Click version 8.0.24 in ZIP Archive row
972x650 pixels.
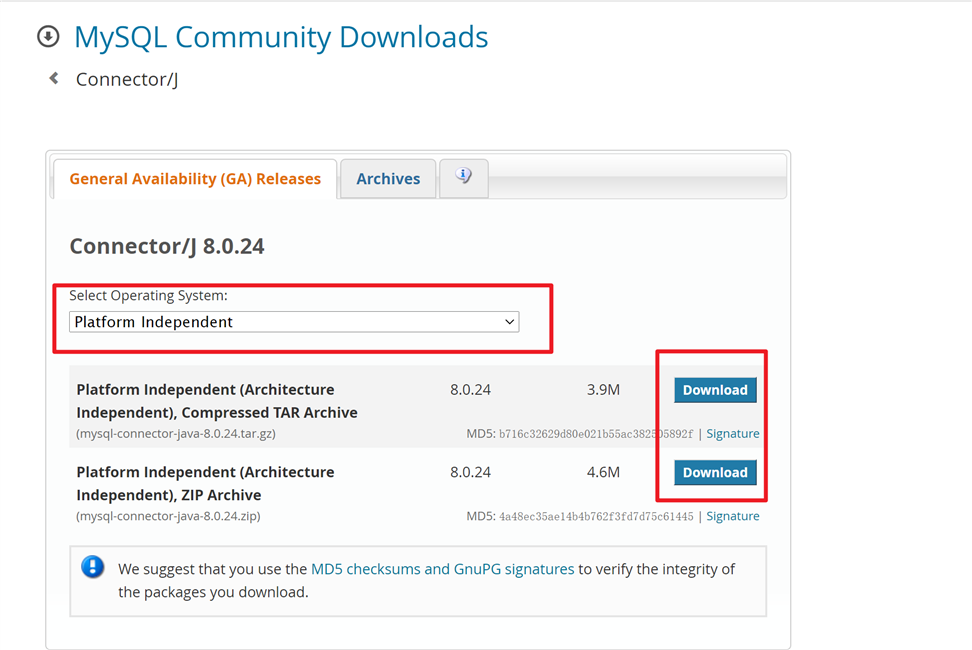coord(471,472)
